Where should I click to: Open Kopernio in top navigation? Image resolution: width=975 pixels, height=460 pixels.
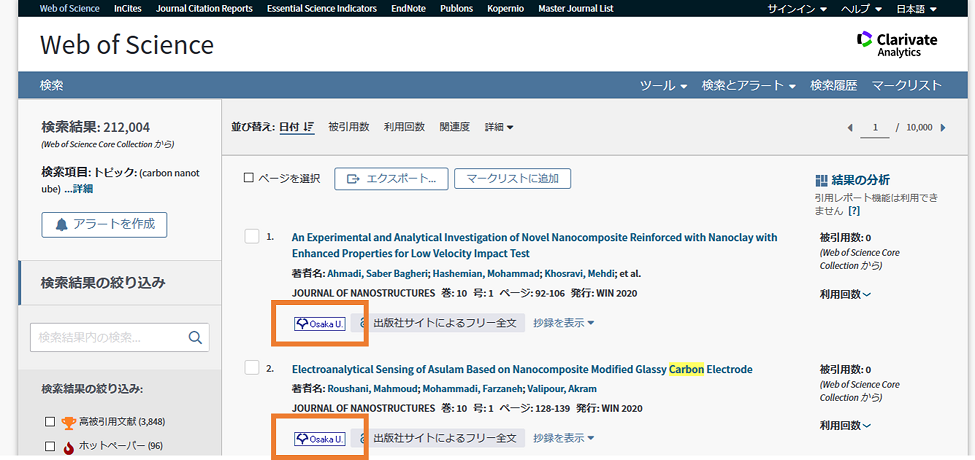(506, 9)
